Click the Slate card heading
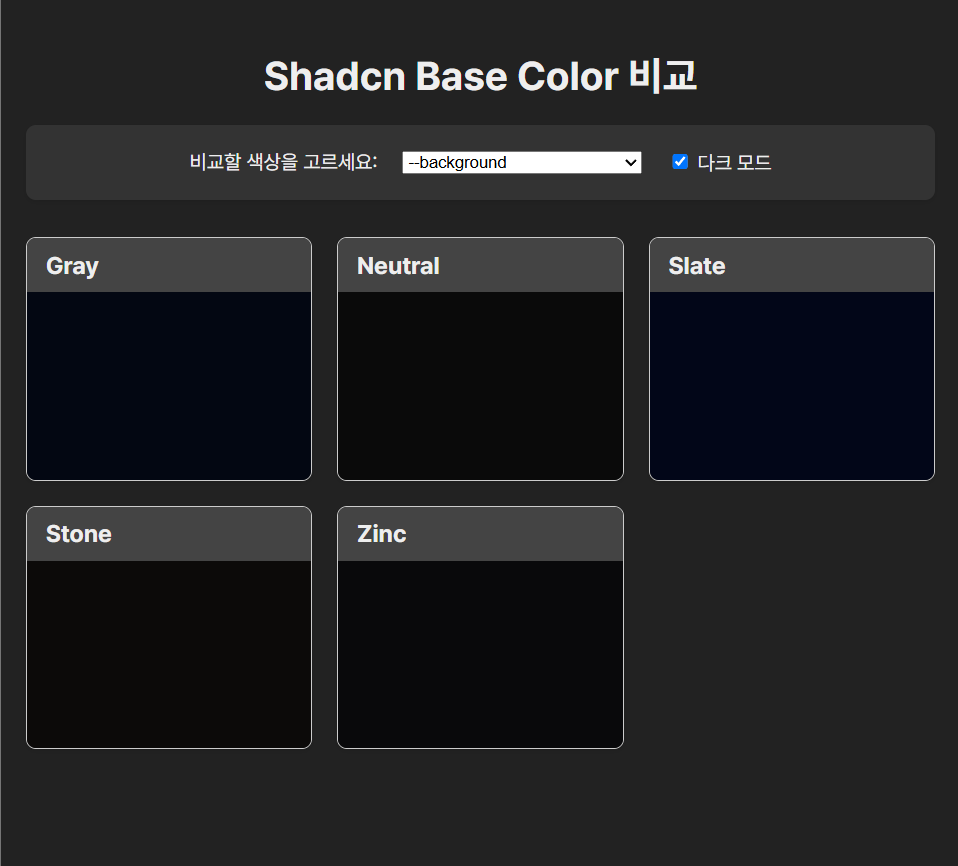The image size is (958, 866). (x=697, y=266)
